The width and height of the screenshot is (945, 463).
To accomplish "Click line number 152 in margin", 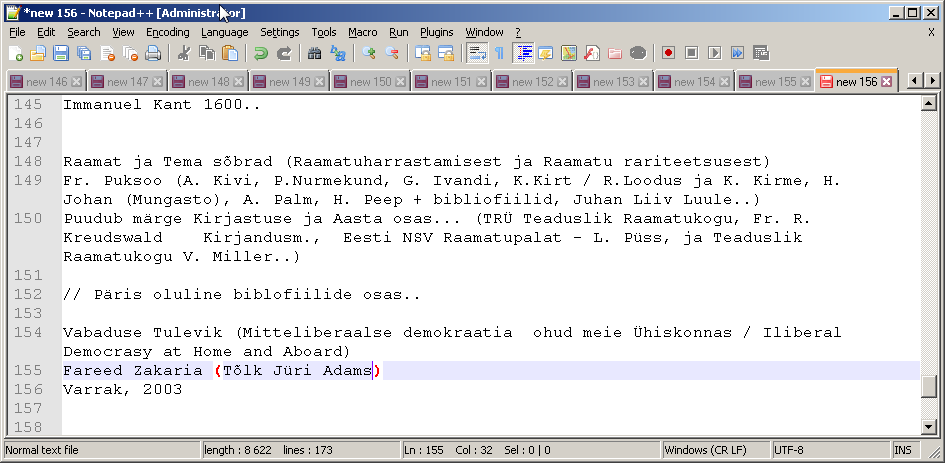I will pyautogui.click(x=28, y=294).
